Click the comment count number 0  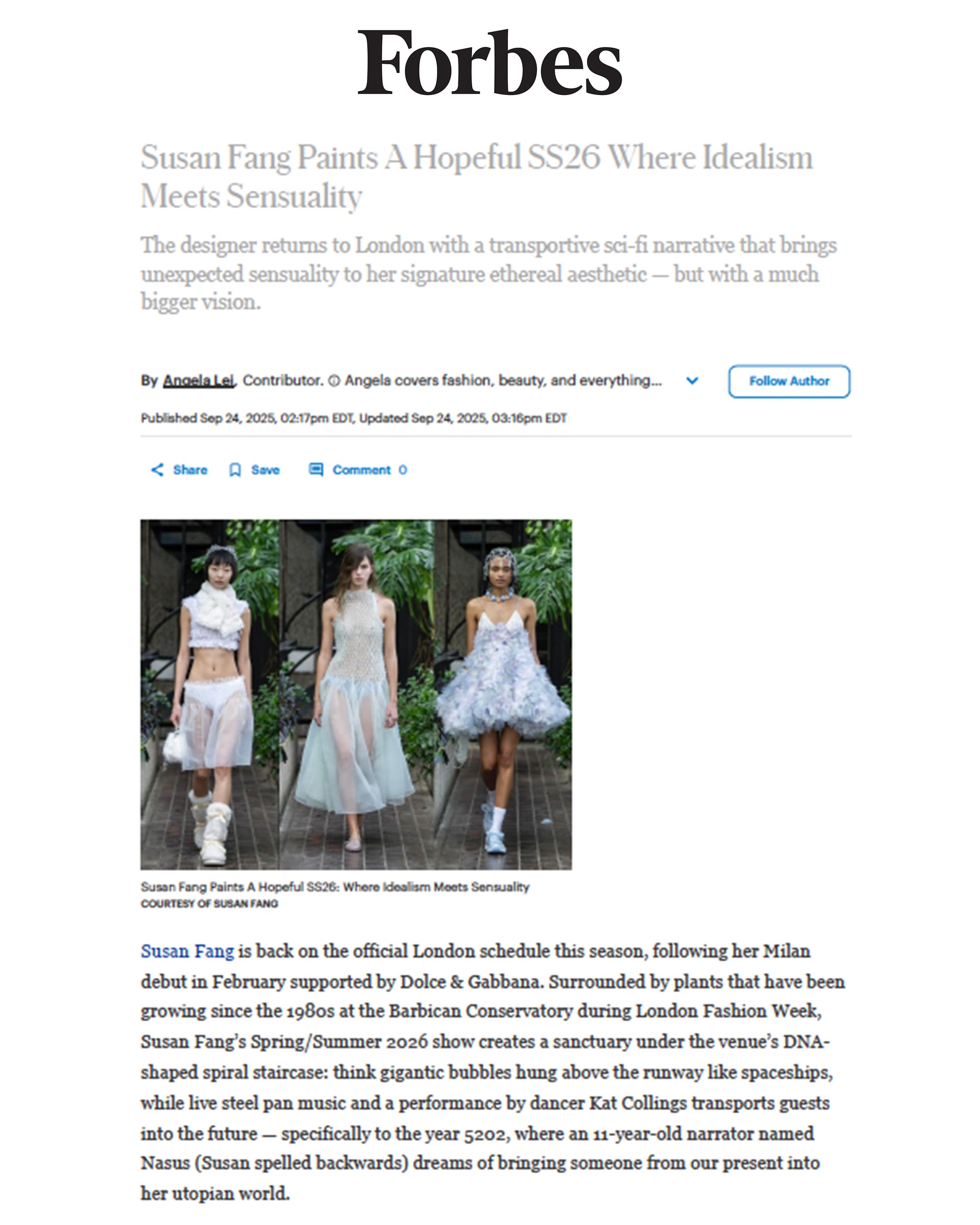click(403, 470)
